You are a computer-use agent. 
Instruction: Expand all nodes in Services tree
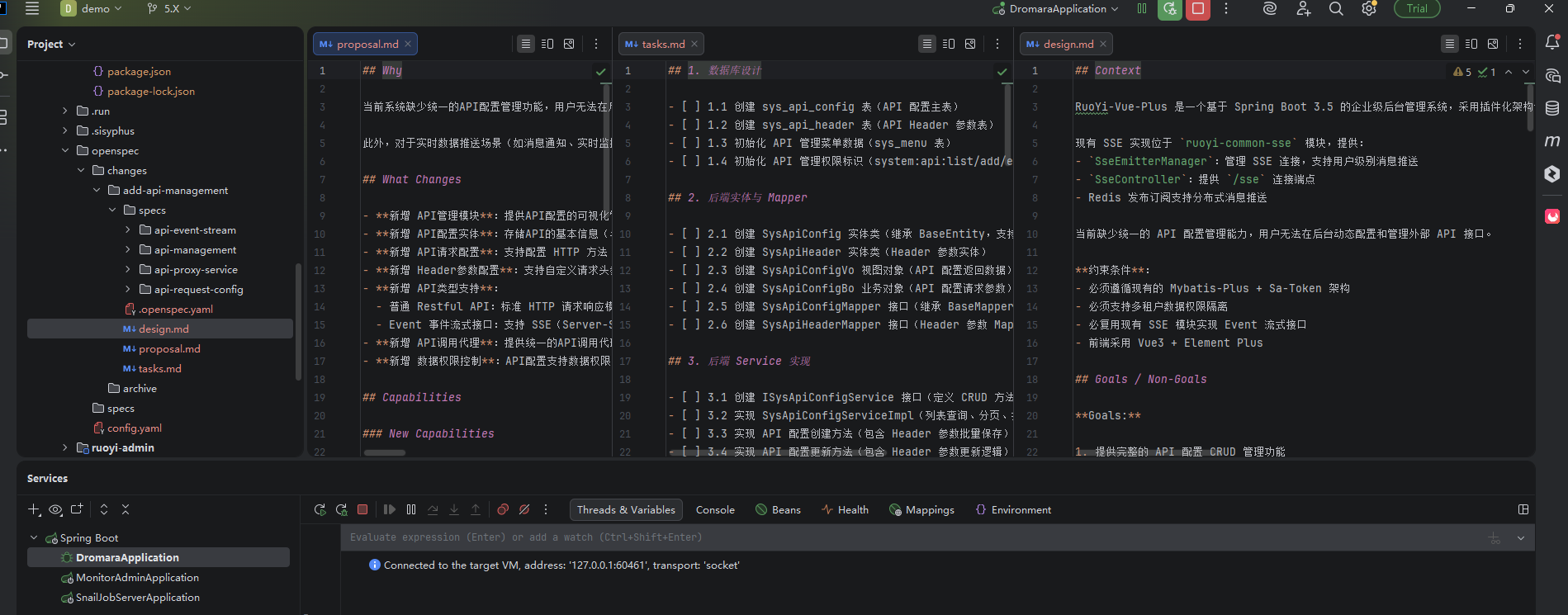[x=104, y=509]
